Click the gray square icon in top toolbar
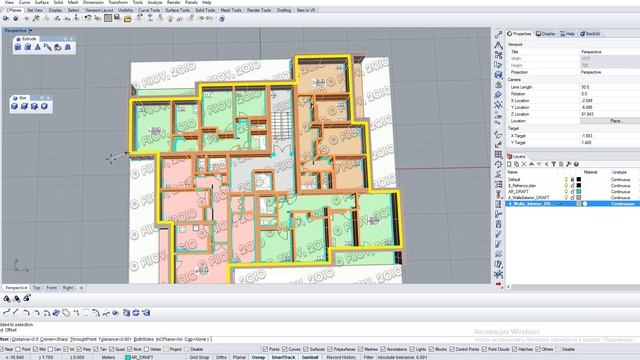Image resolution: width=640 pixels, height=360 pixels. tap(108, 18)
